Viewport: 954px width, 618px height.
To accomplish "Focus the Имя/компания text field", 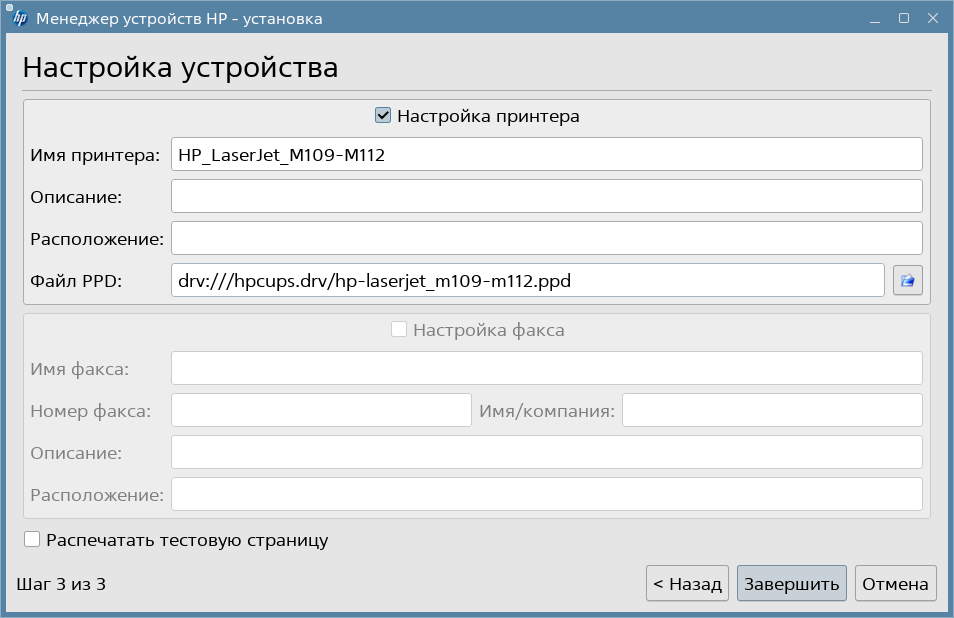I will point(771,410).
